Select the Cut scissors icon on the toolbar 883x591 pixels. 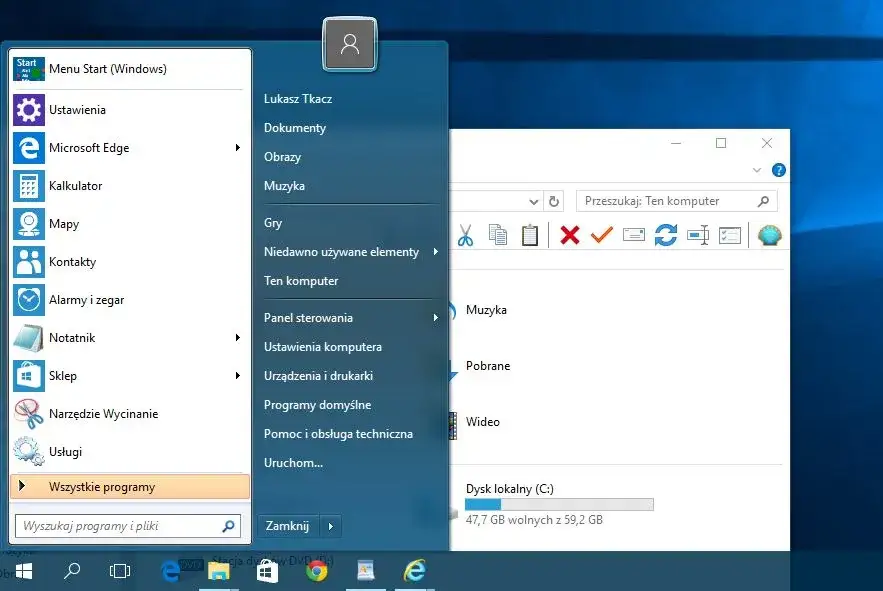465,234
